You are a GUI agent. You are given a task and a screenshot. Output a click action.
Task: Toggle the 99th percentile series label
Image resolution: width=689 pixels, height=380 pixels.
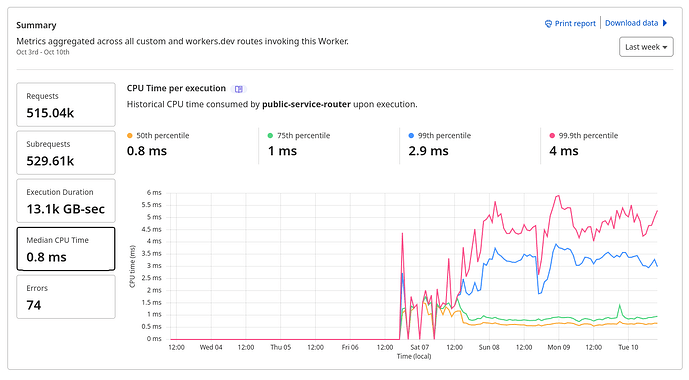444,136
